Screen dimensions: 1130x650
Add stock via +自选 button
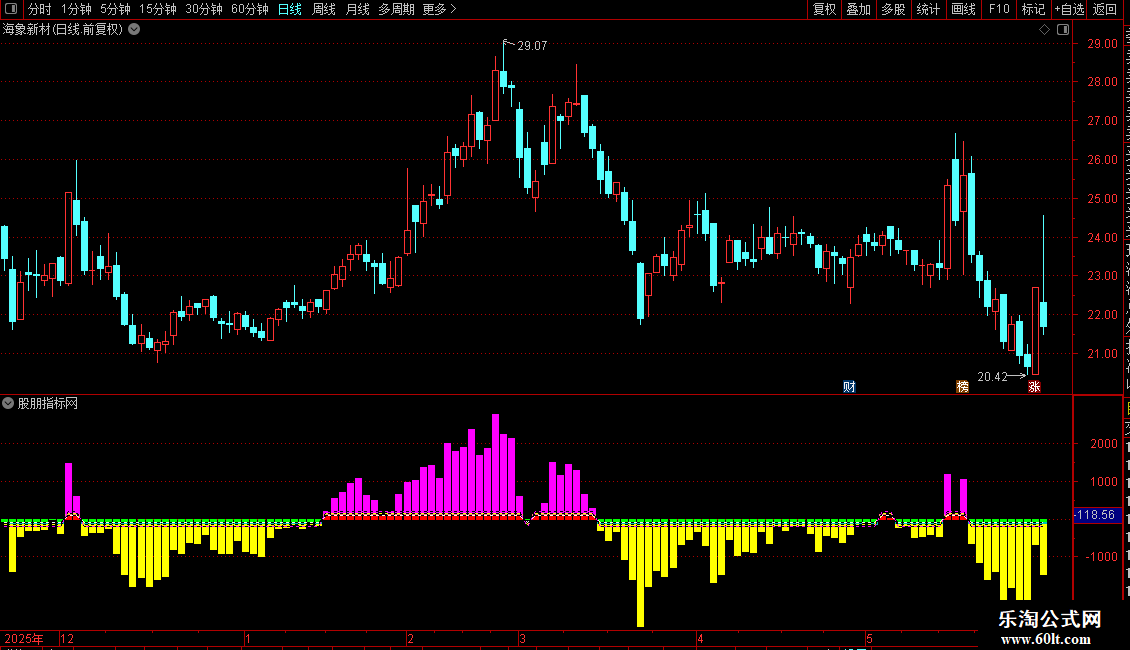pos(1069,9)
